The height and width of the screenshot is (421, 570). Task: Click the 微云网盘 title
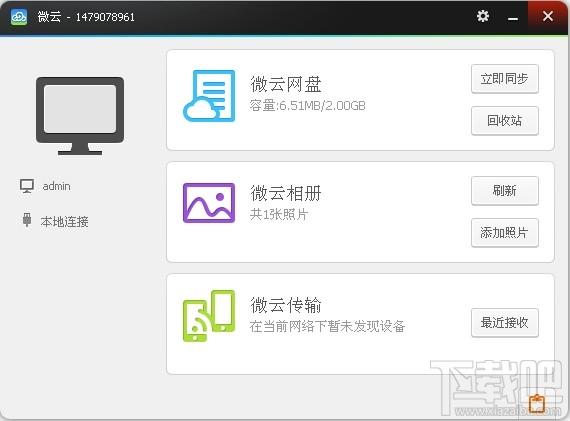[286, 84]
